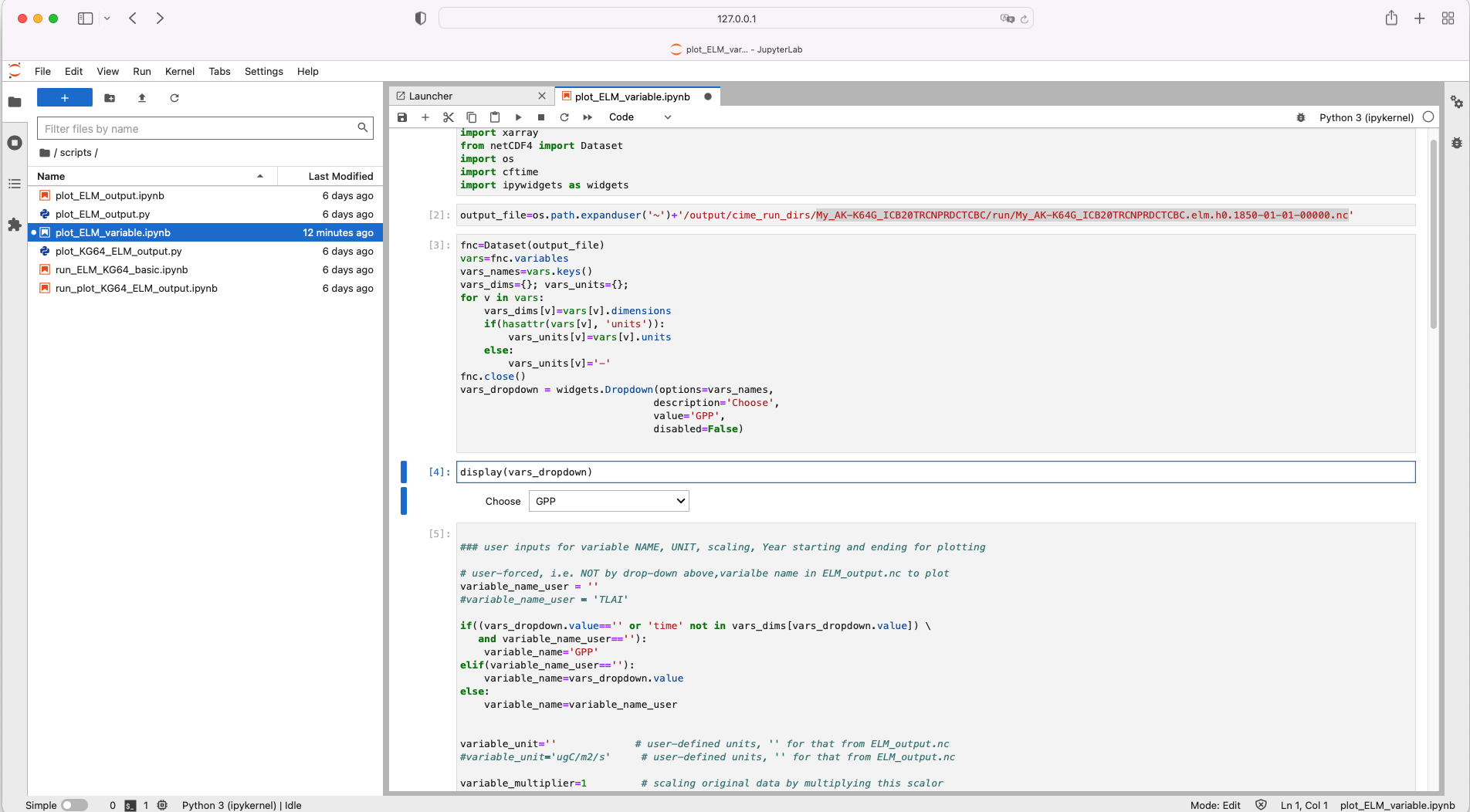Open the Edit menu

73,71
